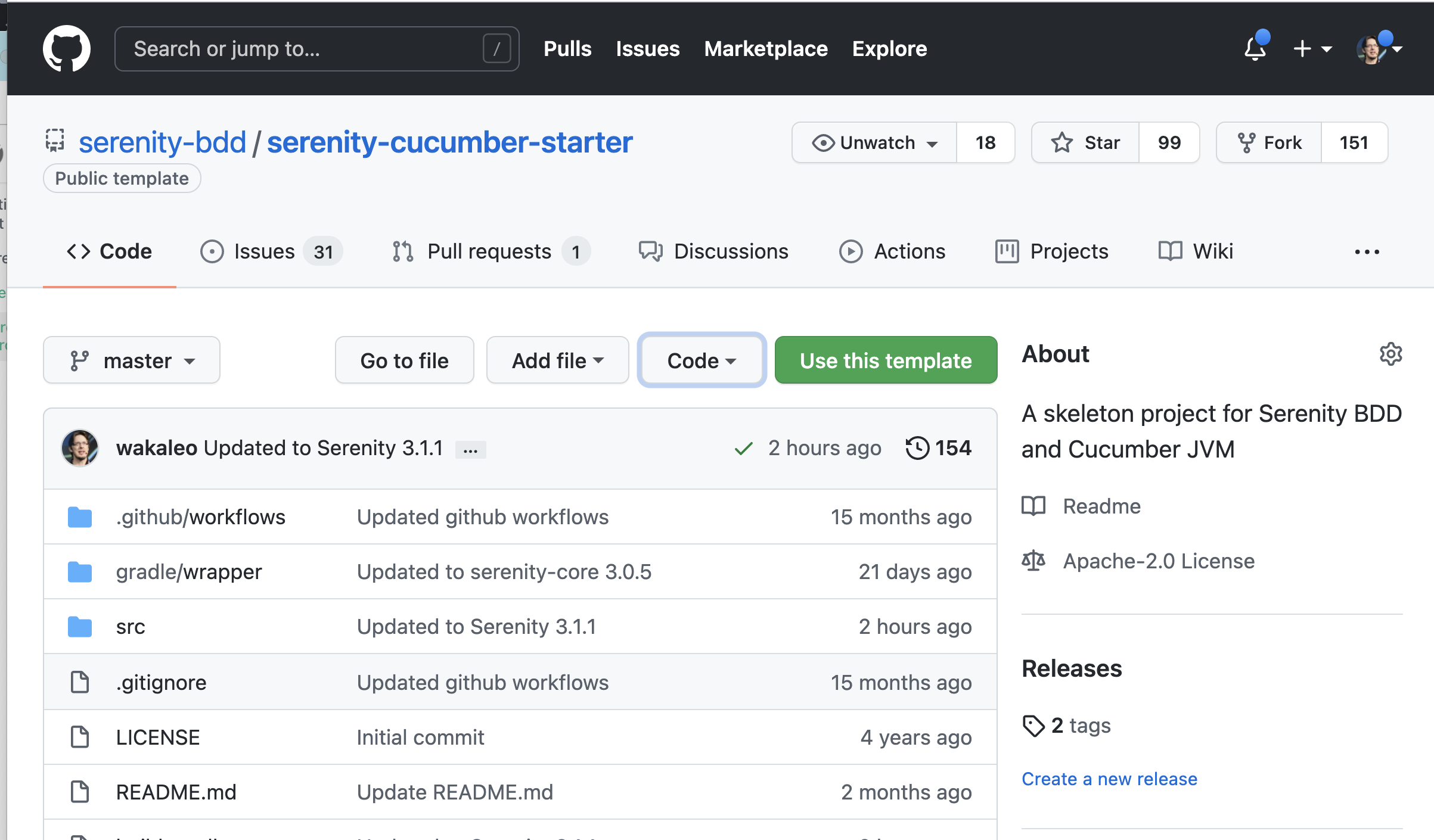Click the GitHub octocat logo

pyautogui.click(x=66, y=48)
